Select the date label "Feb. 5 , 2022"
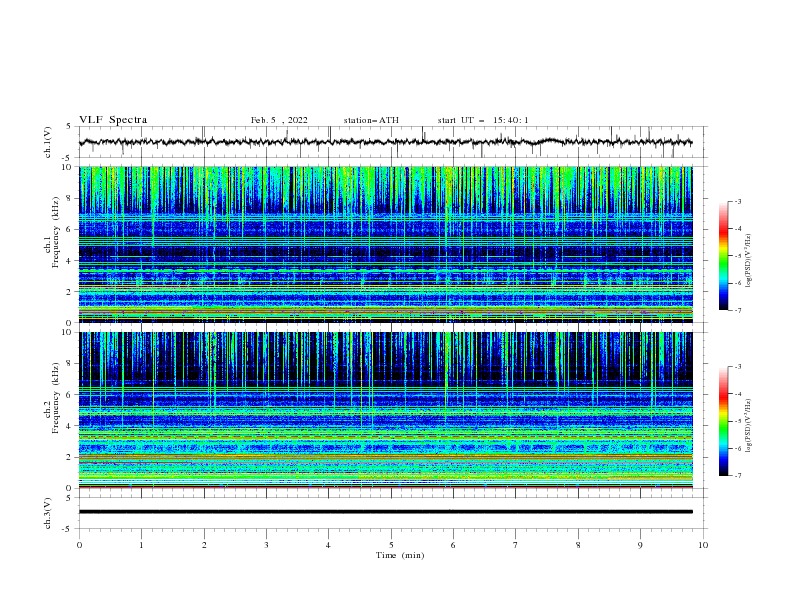The height and width of the screenshot is (612, 792). 279,120
